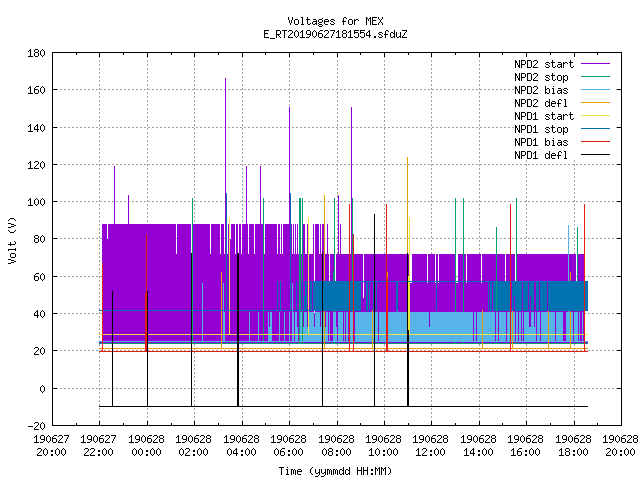This screenshot has width=640, height=480.
Task: Click the y-axis tick value 40
Action: (39, 314)
